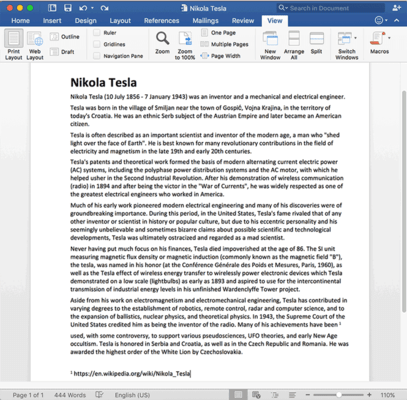The height and width of the screenshot is (400, 407).
Task: Expand the Switch Windows dropdown
Action: (355, 38)
